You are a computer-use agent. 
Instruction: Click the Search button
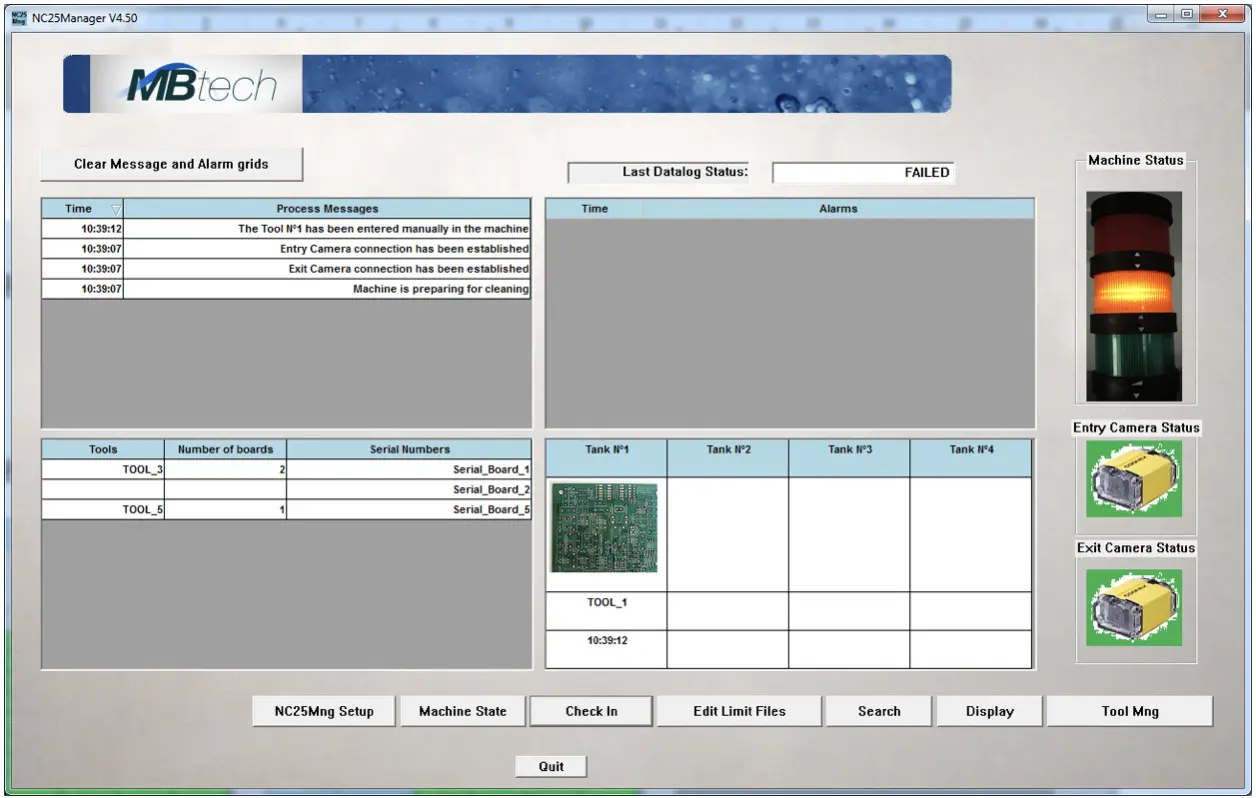(x=879, y=711)
